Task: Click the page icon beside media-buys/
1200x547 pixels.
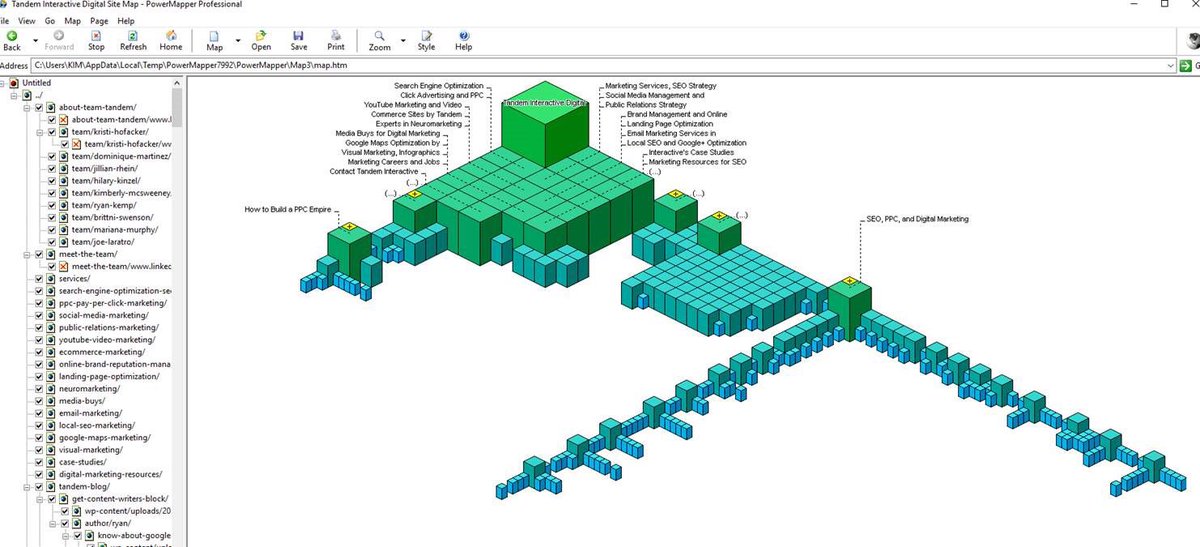Action: pos(51,401)
